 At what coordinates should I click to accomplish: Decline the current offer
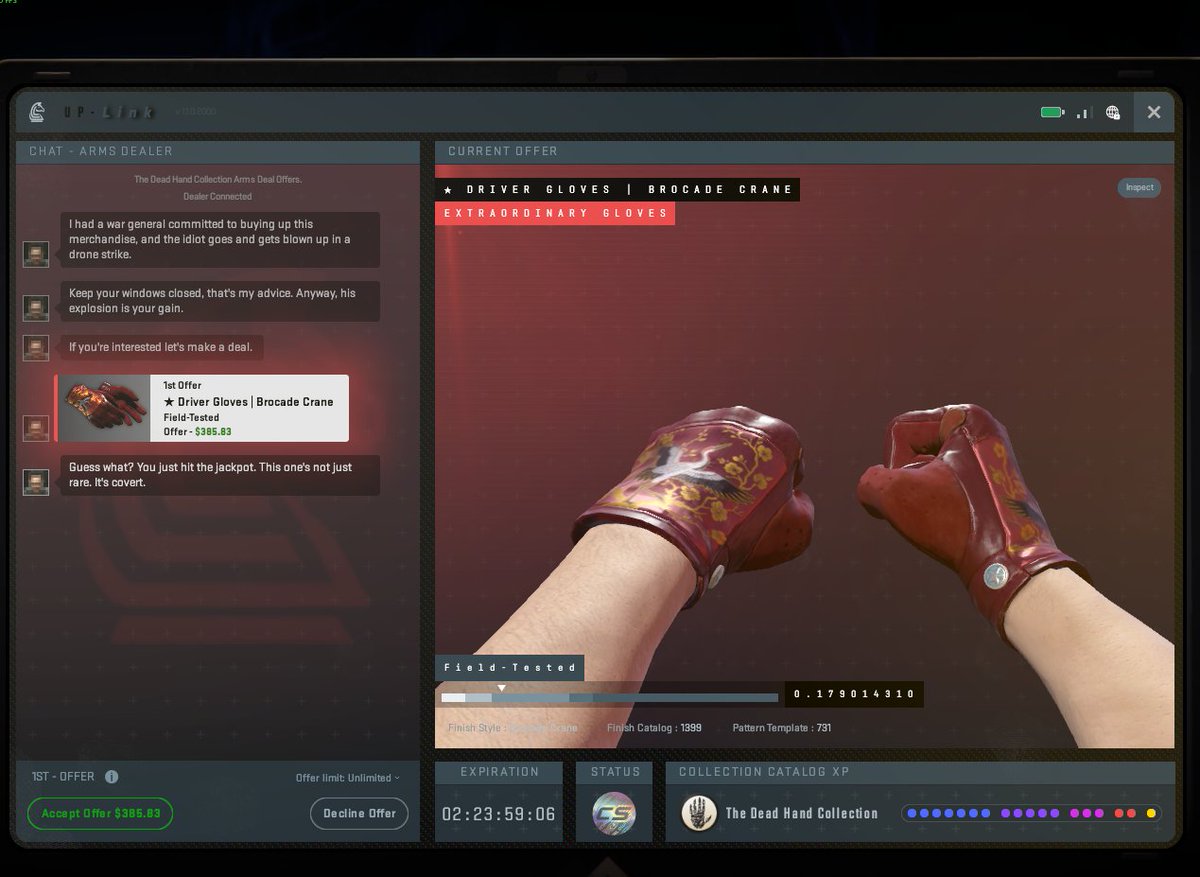(x=359, y=813)
